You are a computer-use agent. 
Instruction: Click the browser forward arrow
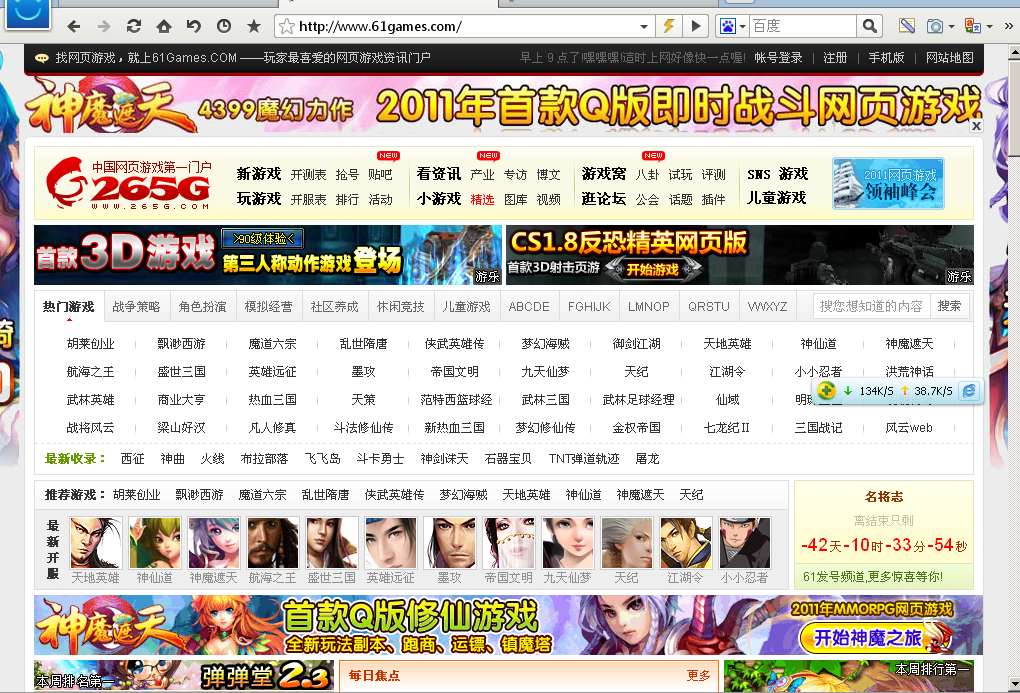(103, 26)
